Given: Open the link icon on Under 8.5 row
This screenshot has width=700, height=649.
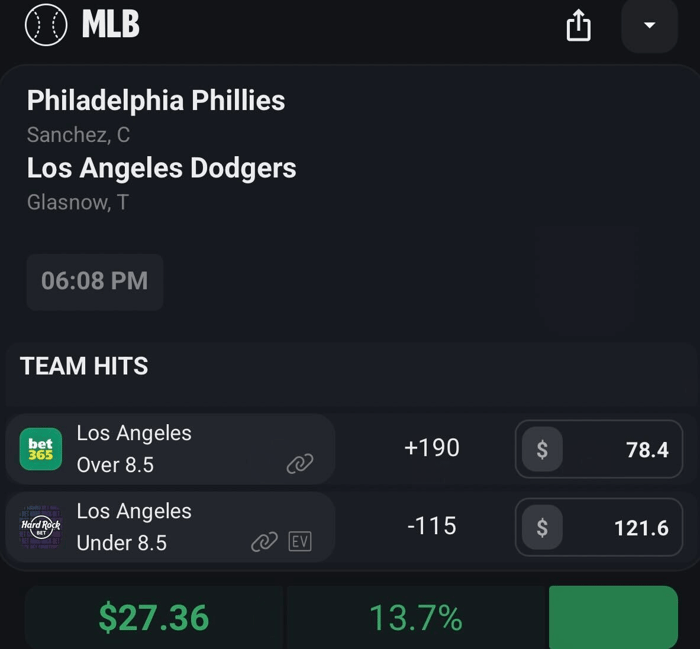Looking at the screenshot, I should pos(264,542).
